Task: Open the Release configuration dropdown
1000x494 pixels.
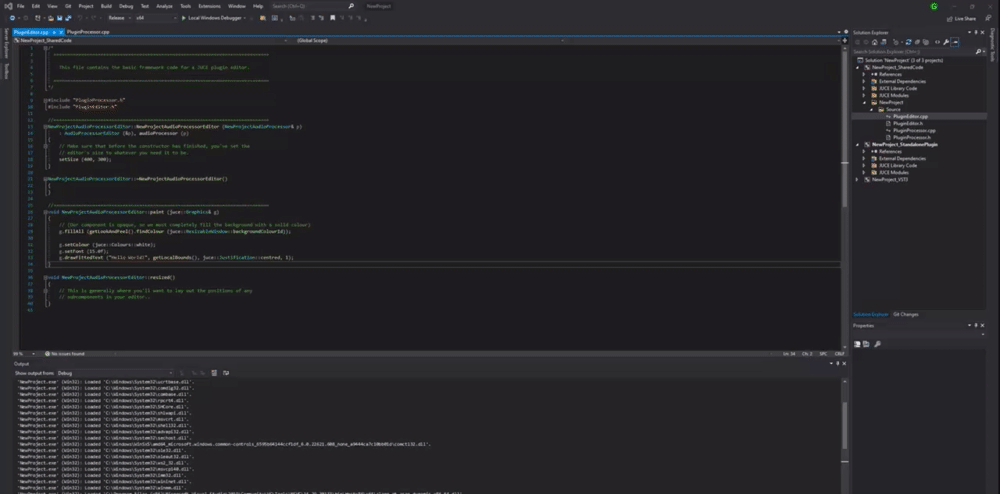Action: pos(119,18)
